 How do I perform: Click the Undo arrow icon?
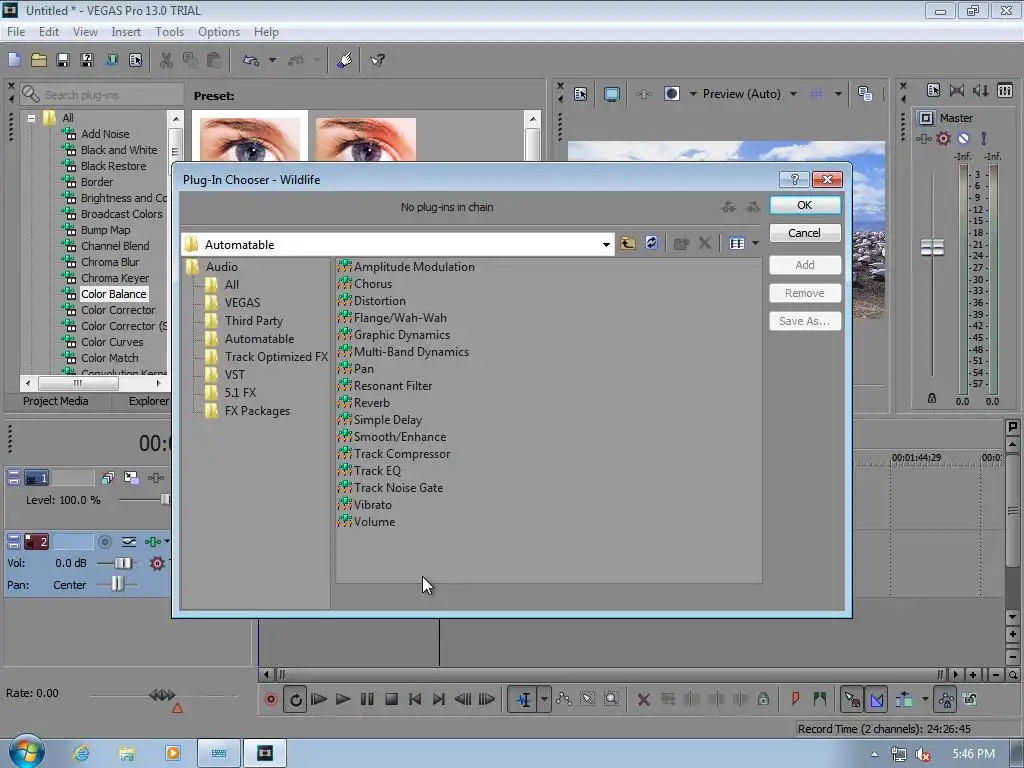(251, 60)
